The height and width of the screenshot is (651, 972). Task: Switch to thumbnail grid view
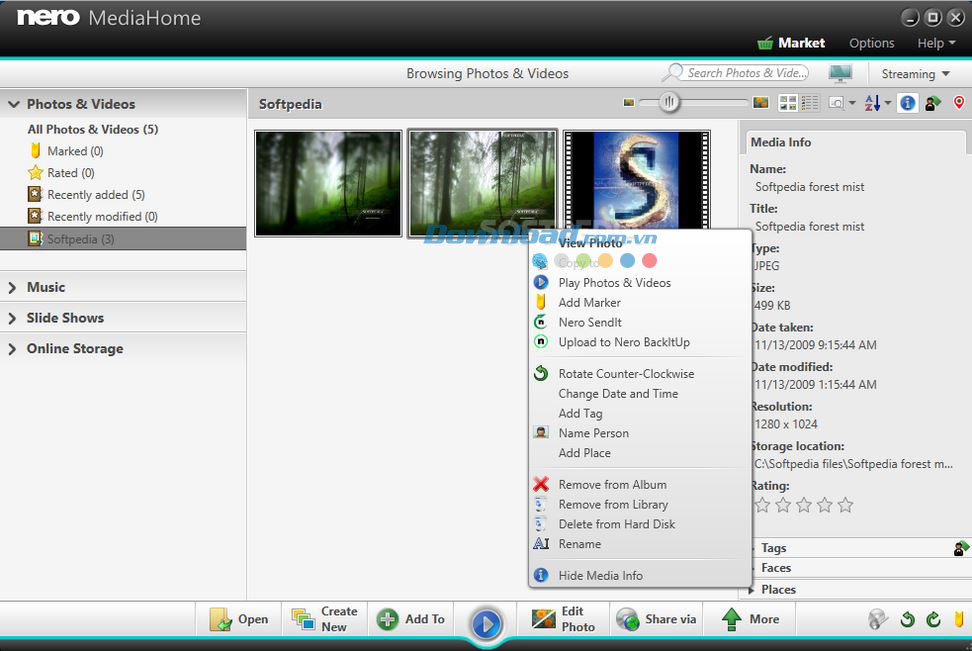[788, 103]
